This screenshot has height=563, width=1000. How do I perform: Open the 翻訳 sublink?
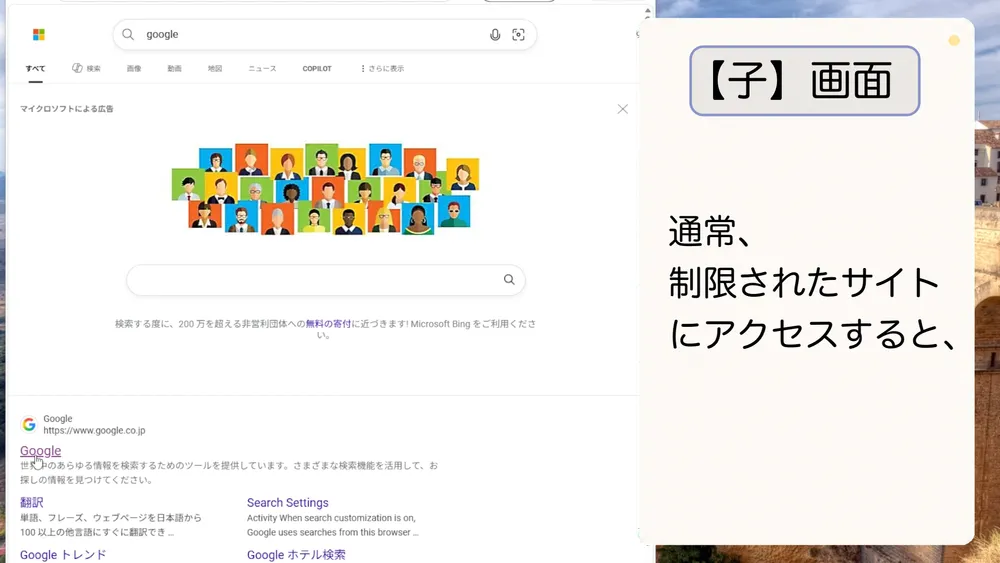tap(31, 502)
